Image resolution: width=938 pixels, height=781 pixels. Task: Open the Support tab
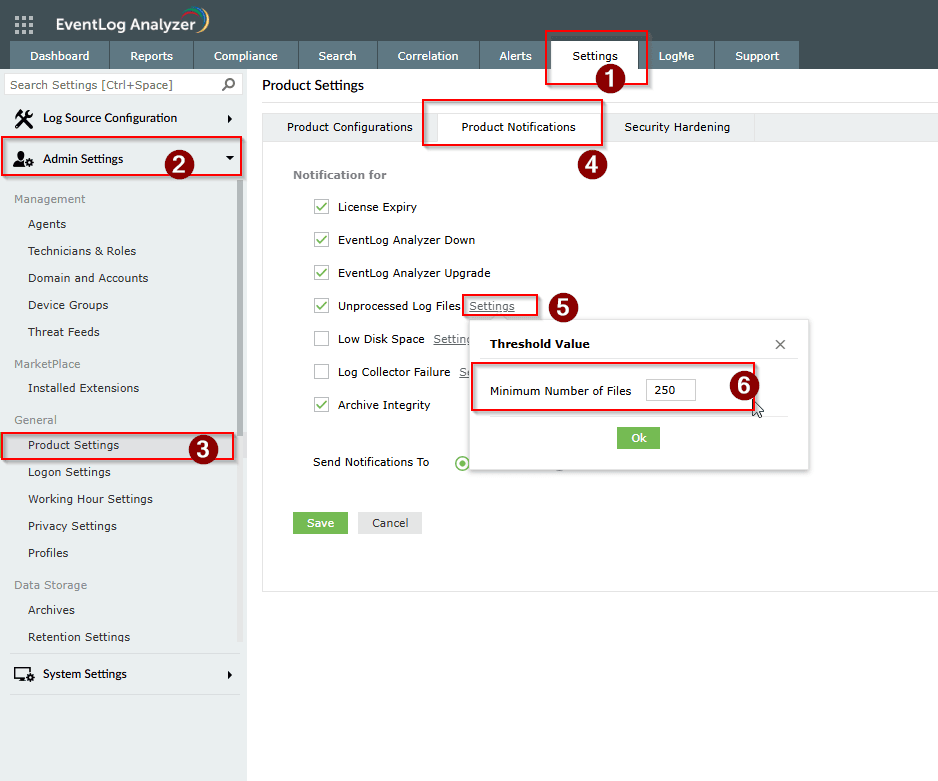(x=757, y=56)
